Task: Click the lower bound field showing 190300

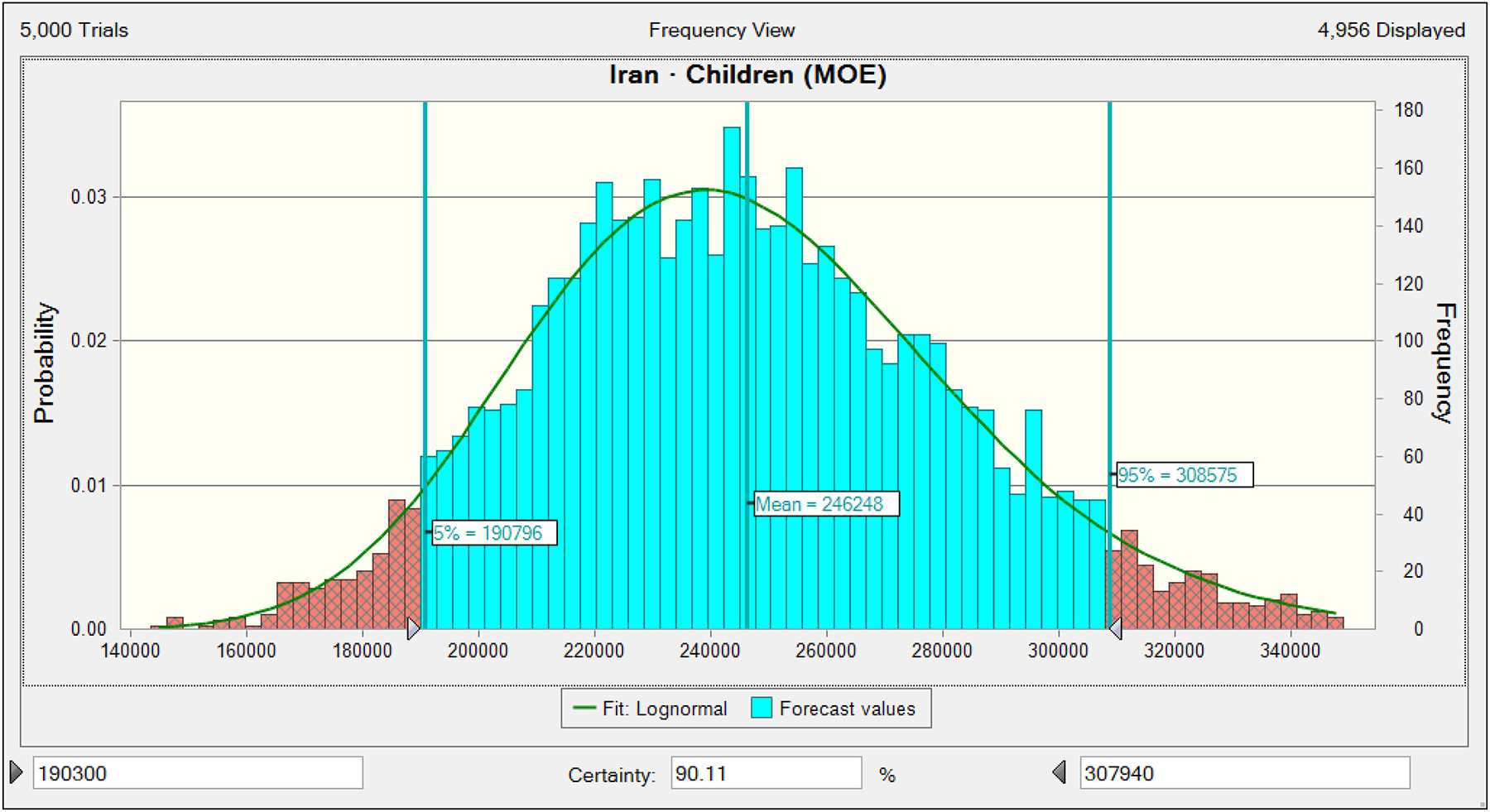Action: click(x=197, y=773)
